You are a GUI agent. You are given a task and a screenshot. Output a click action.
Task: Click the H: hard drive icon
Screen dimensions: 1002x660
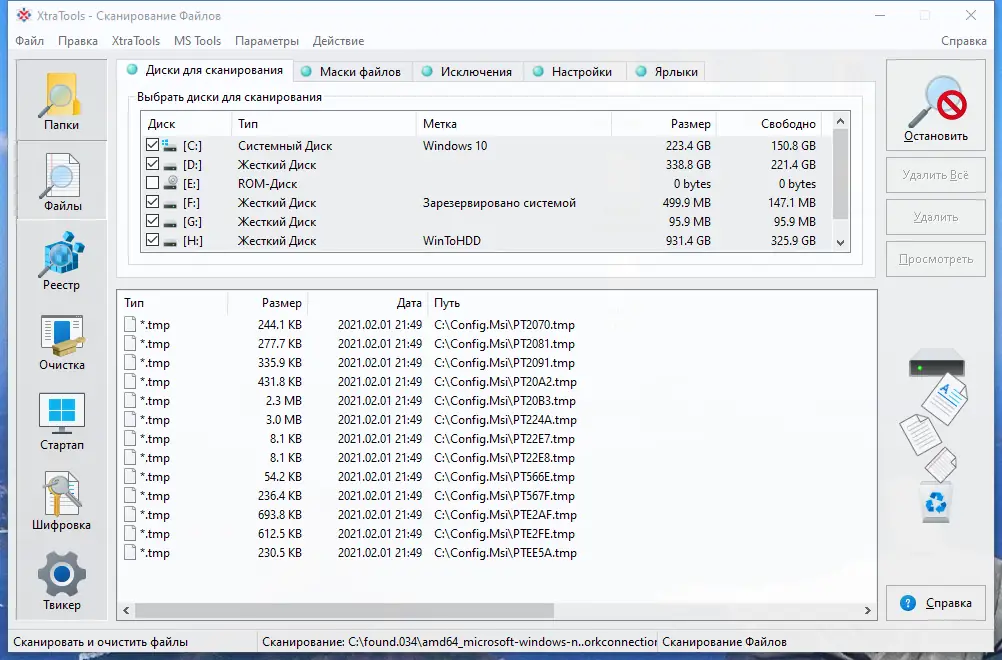click(170, 241)
